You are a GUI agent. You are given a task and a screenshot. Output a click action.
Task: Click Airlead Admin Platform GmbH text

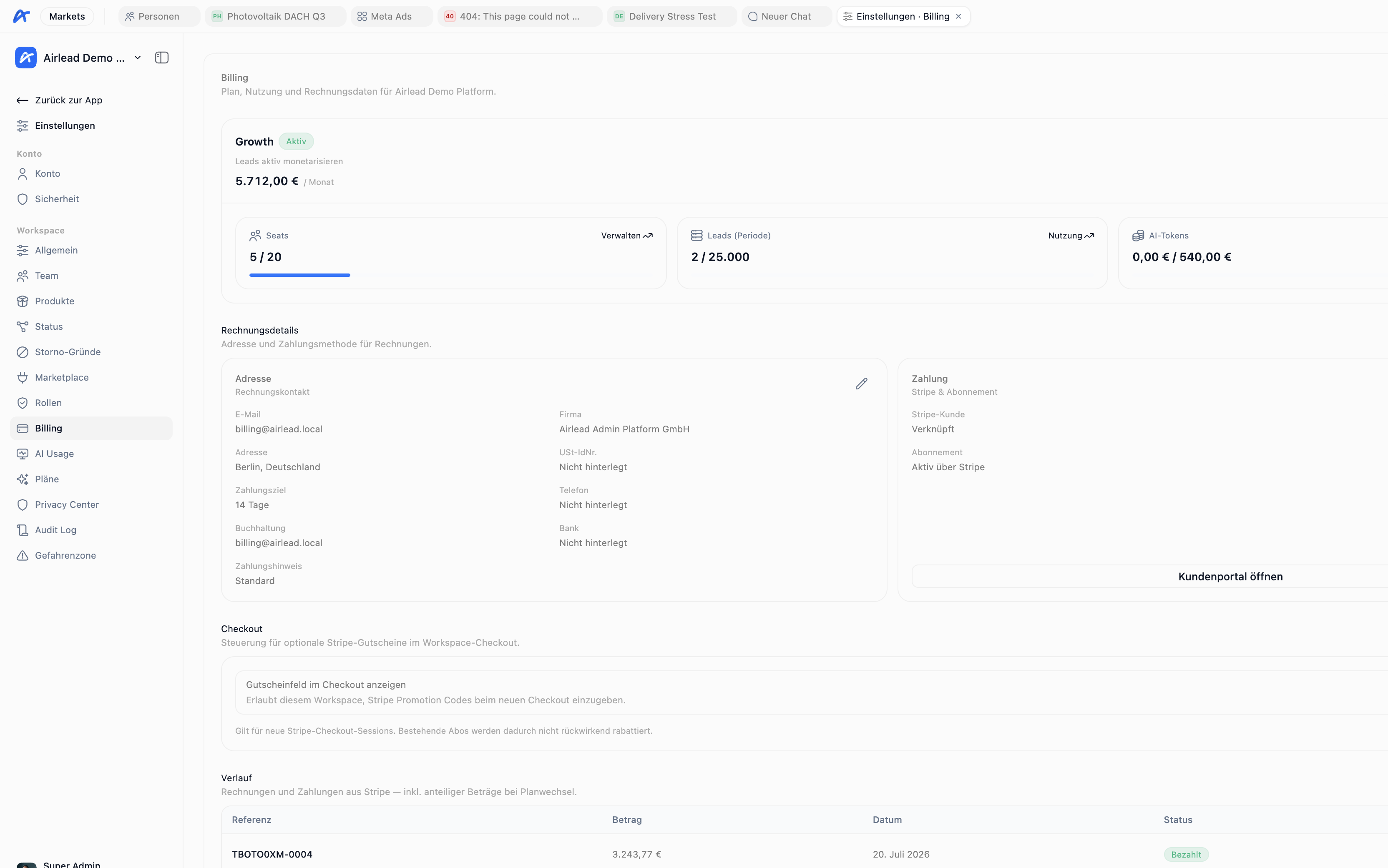(x=624, y=429)
